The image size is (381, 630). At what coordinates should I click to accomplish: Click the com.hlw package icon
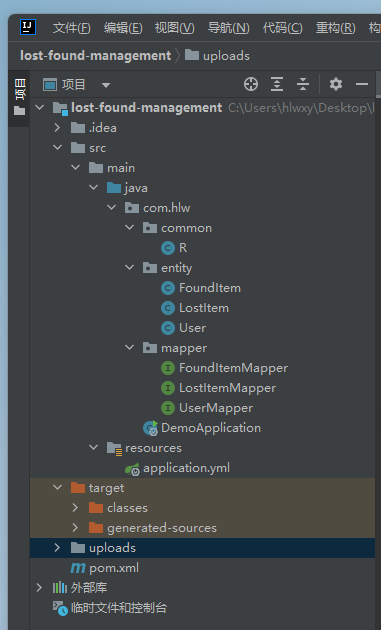coord(132,208)
